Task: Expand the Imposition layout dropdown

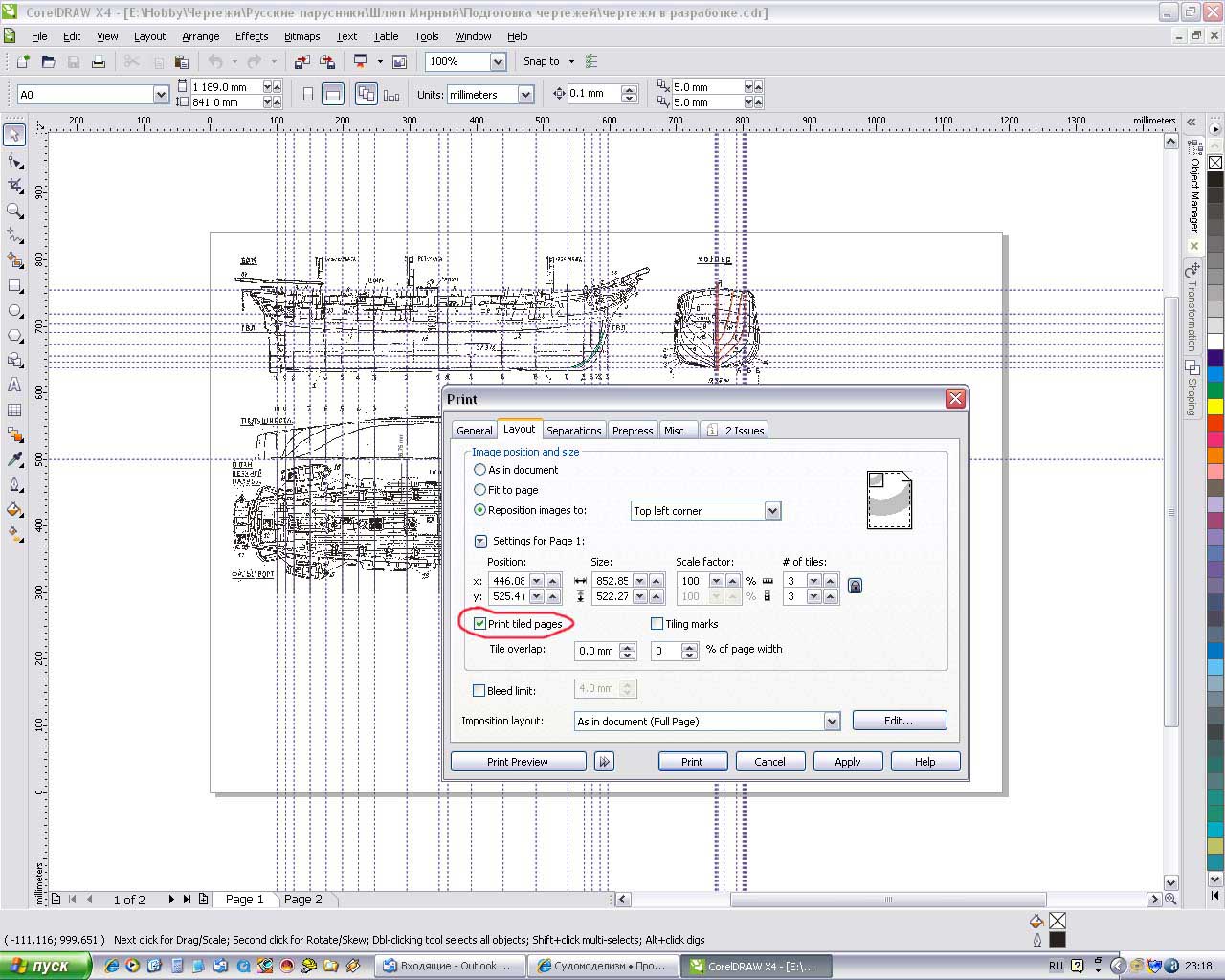Action: tap(831, 722)
